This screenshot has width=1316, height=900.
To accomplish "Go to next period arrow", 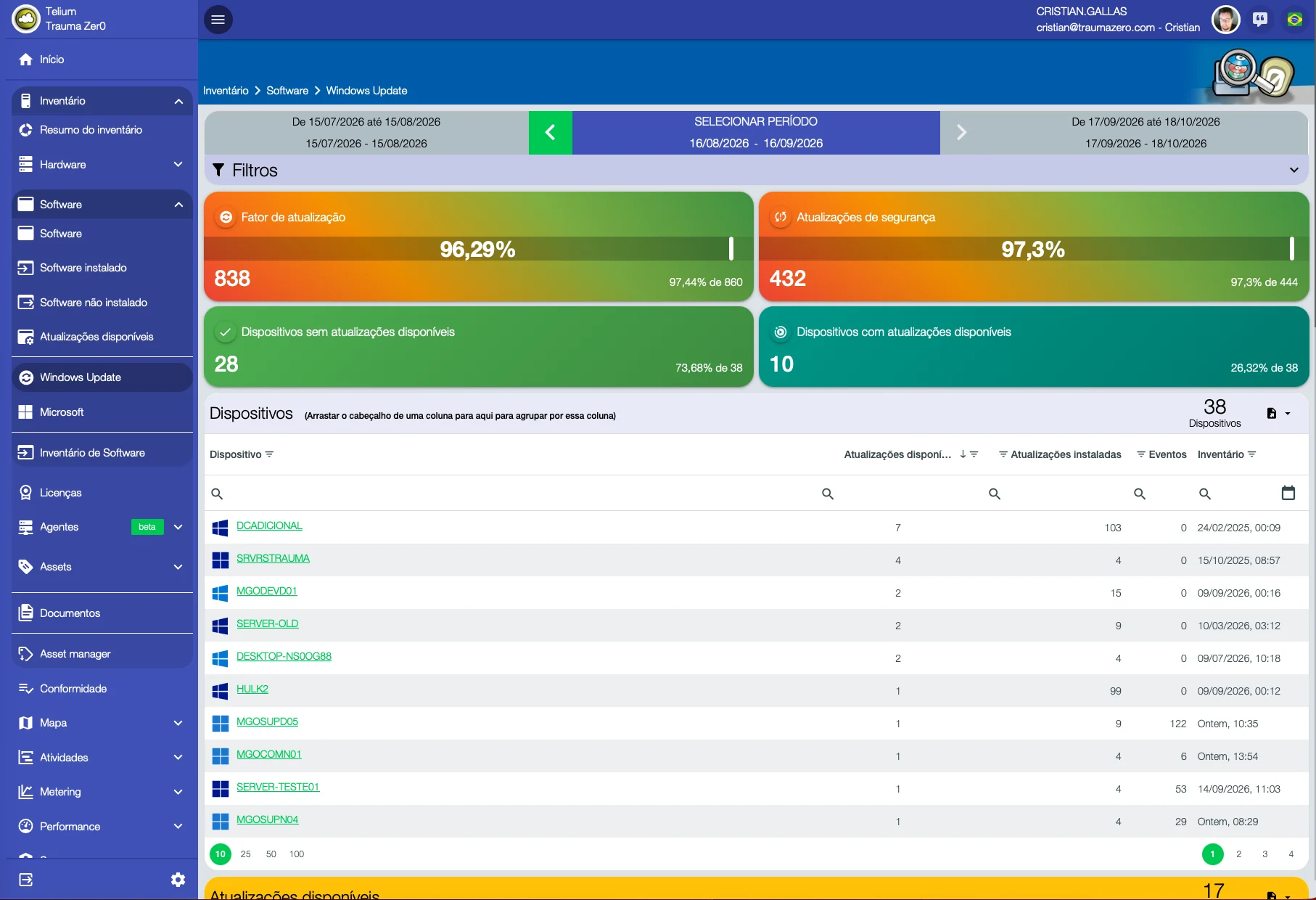I will pyautogui.click(x=961, y=132).
